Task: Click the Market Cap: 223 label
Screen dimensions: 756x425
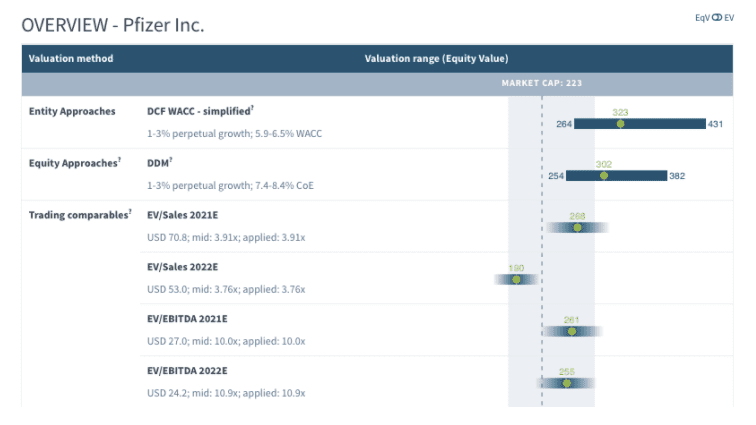Action: [x=541, y=84]
